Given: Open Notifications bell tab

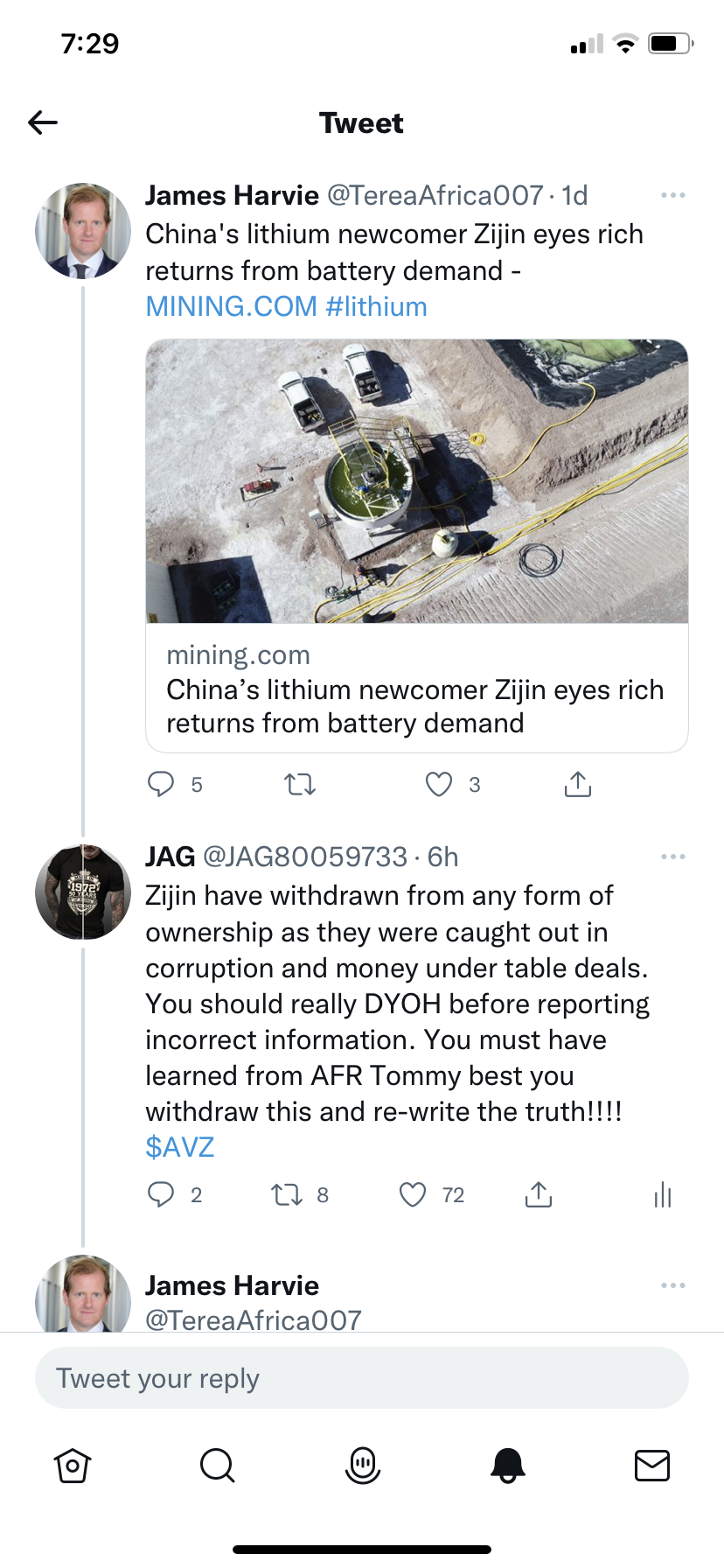Looking at the screenshot, I should 507,1465.
